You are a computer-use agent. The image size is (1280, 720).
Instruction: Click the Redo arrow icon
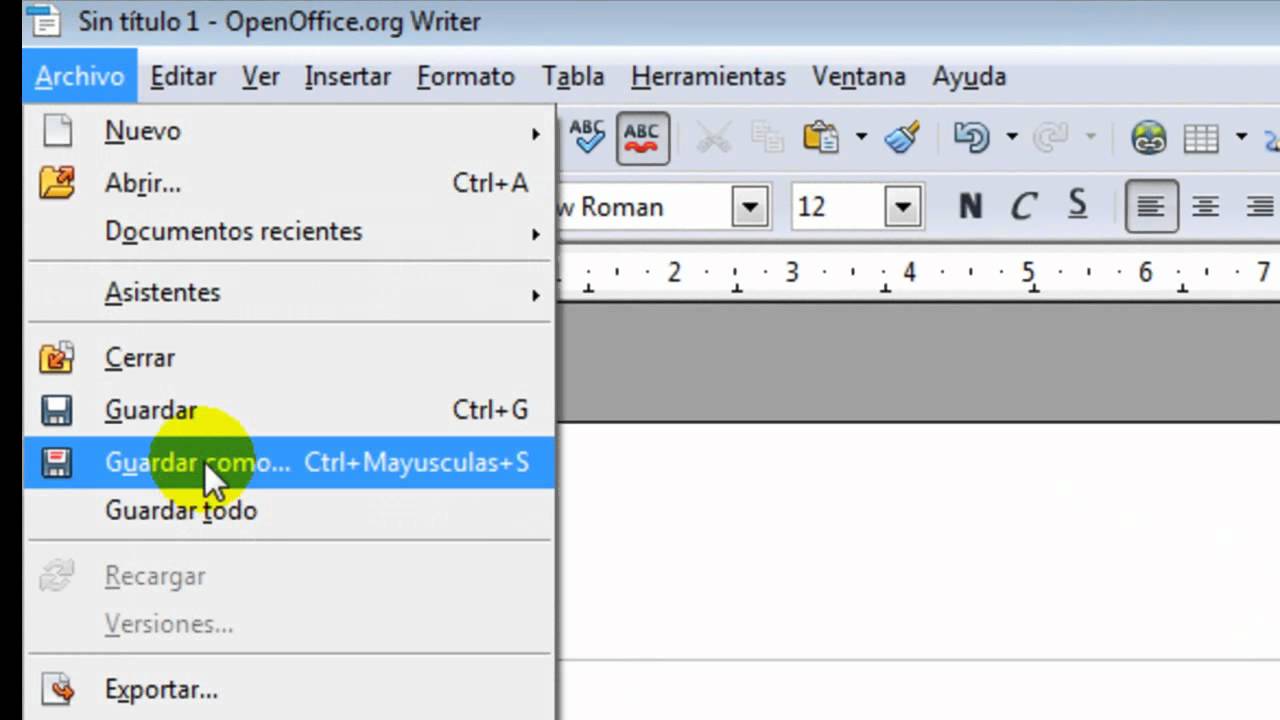pyautogui.click(x=1050, y=137)
